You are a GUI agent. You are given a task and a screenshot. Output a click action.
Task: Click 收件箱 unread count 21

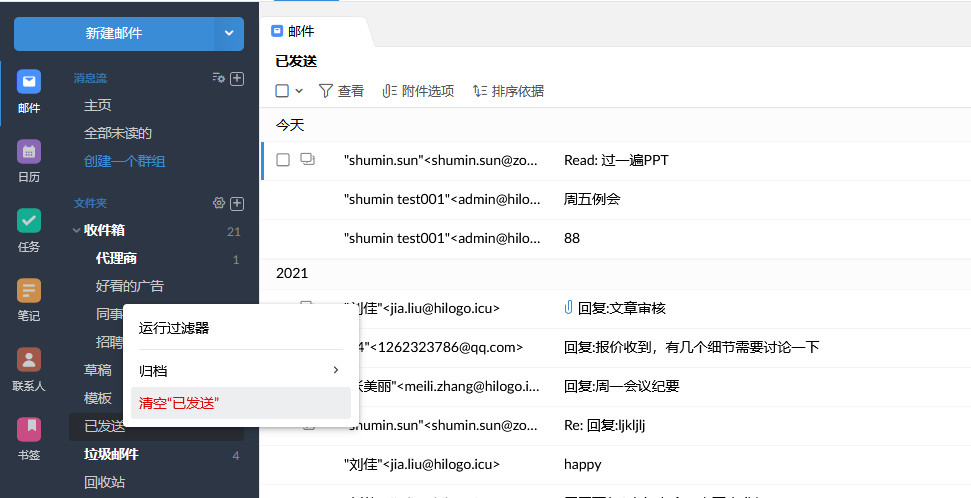click(x=233, y=232)
